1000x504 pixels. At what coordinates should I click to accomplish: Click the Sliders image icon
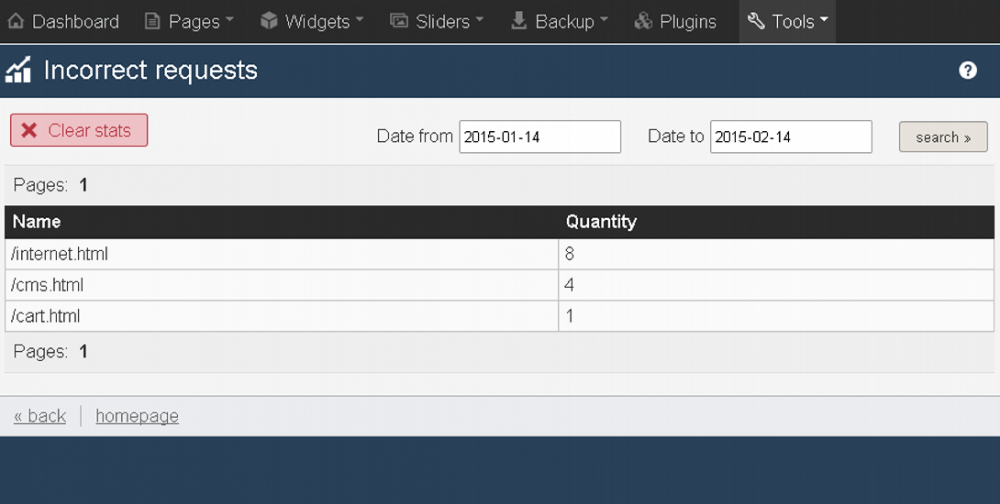[399, 21]
